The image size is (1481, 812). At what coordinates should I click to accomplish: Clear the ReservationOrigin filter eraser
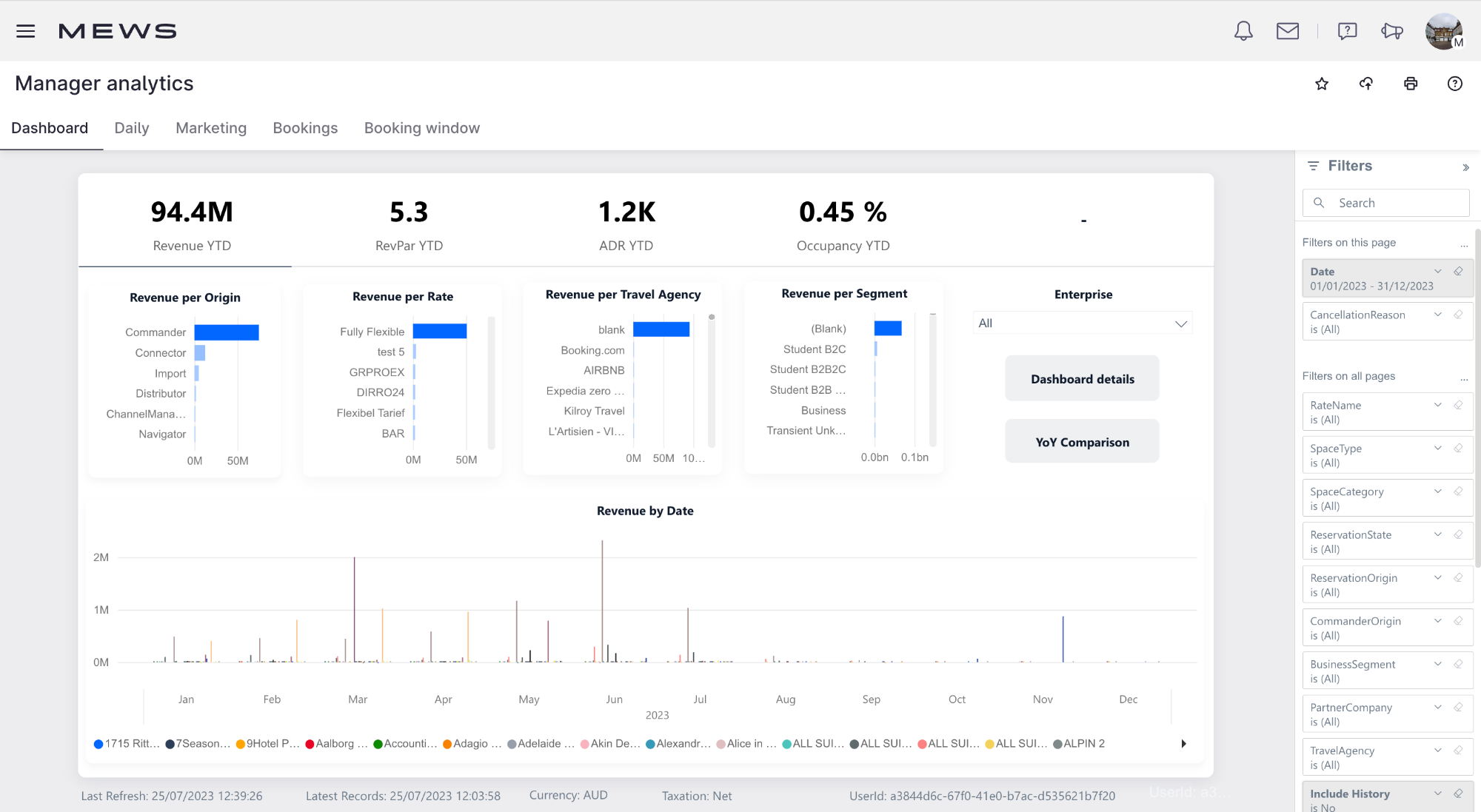pyautogui.click(x=1458, y=577)
